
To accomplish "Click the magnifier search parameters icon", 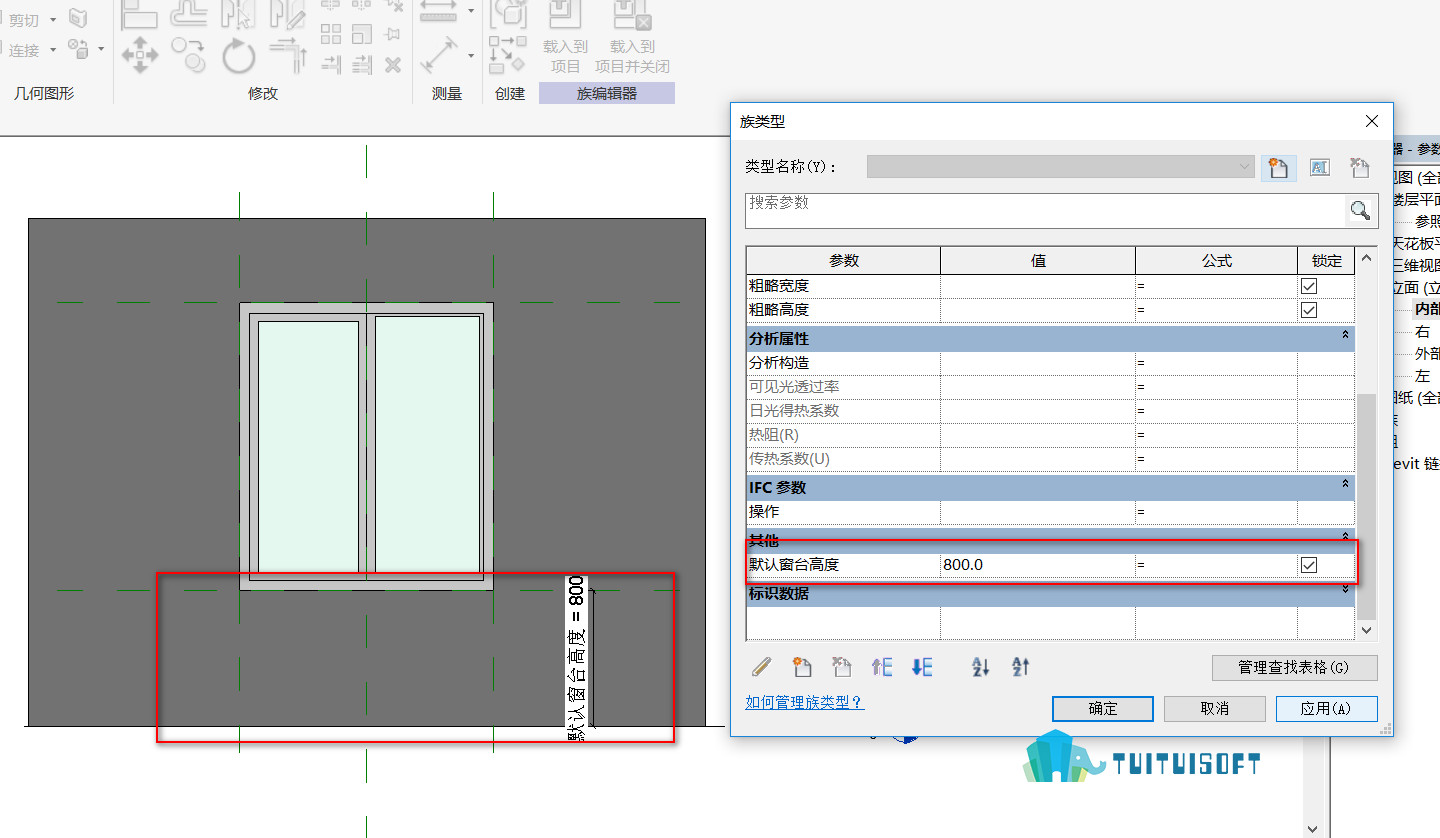I will pyautogui.click(x=1360, y=210).
